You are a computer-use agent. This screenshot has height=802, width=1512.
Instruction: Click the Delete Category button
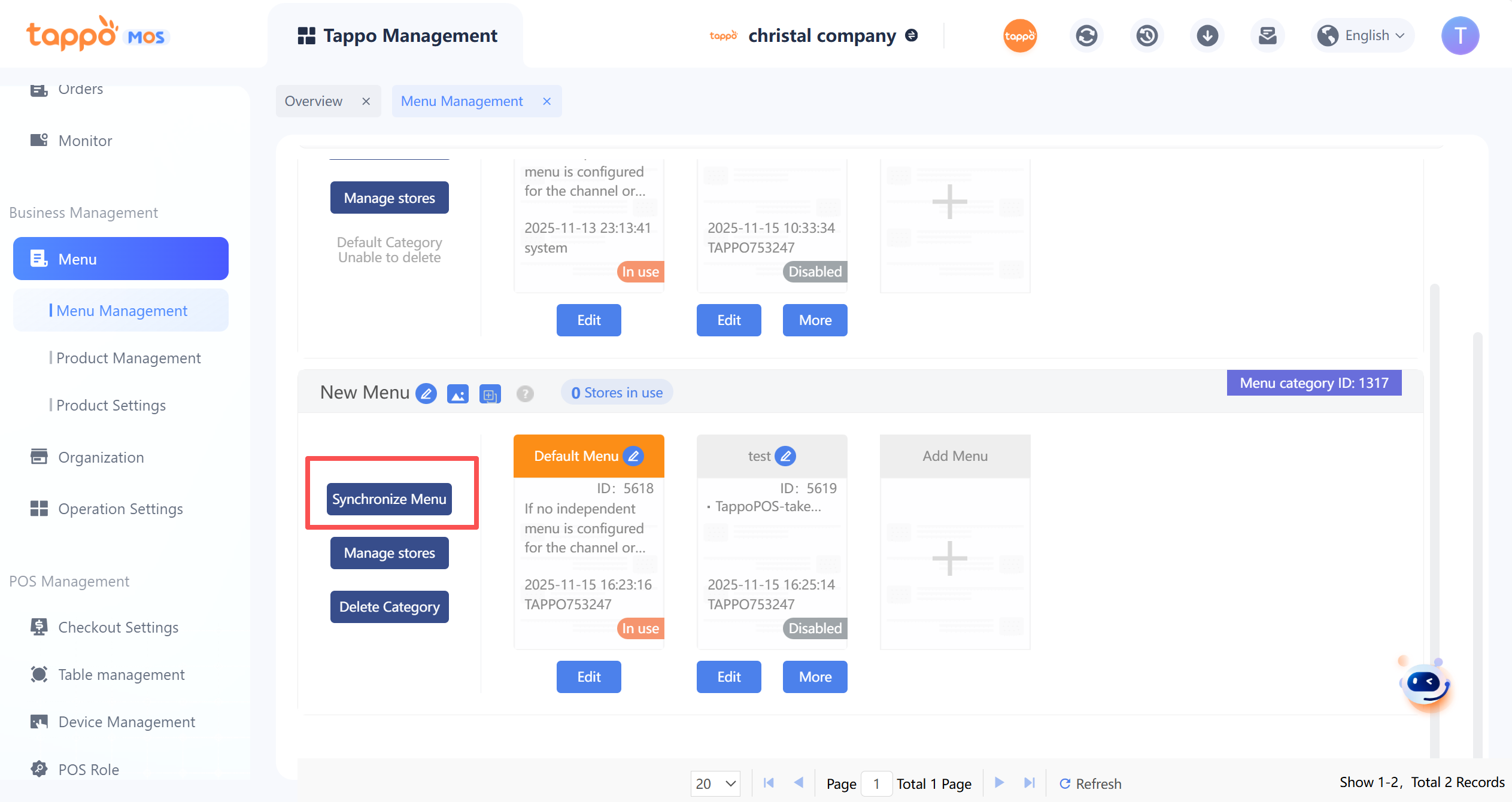(389, 607)
